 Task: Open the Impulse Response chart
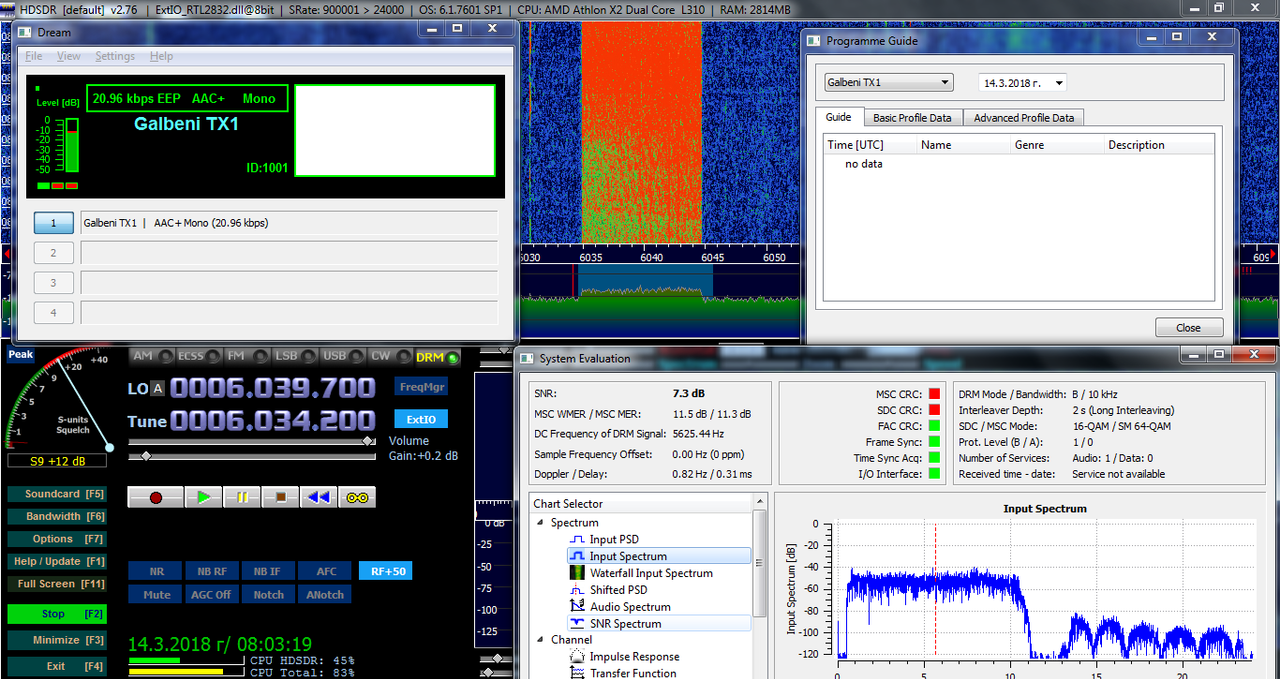click(x=634, y=657)
